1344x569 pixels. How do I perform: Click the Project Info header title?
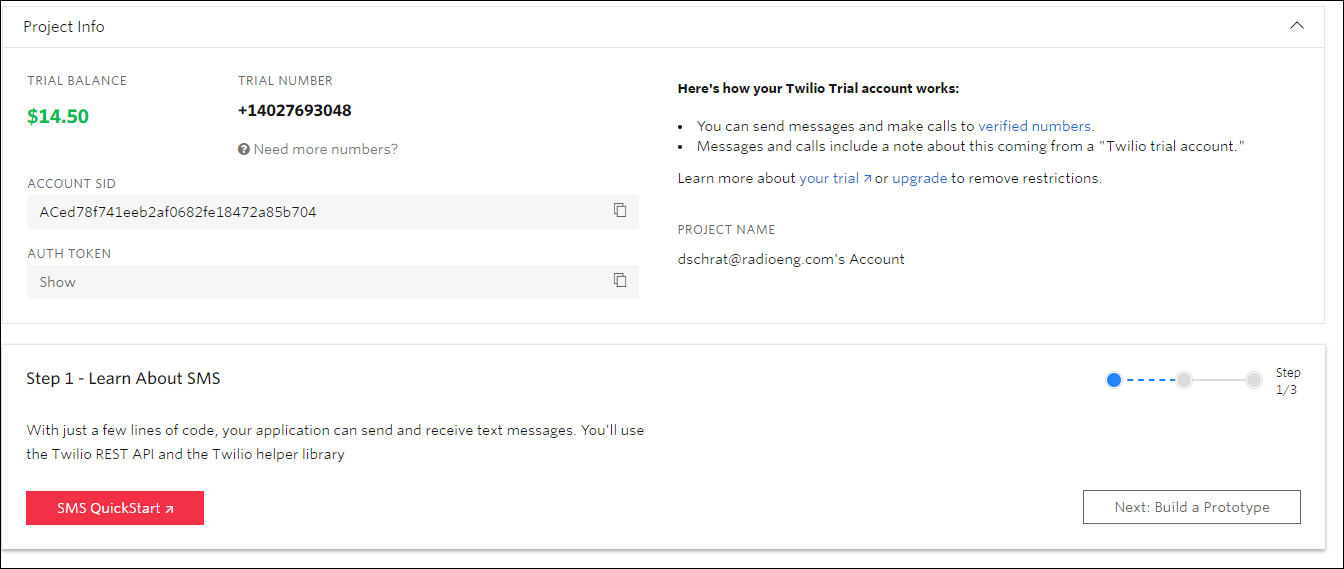(64, 27)
